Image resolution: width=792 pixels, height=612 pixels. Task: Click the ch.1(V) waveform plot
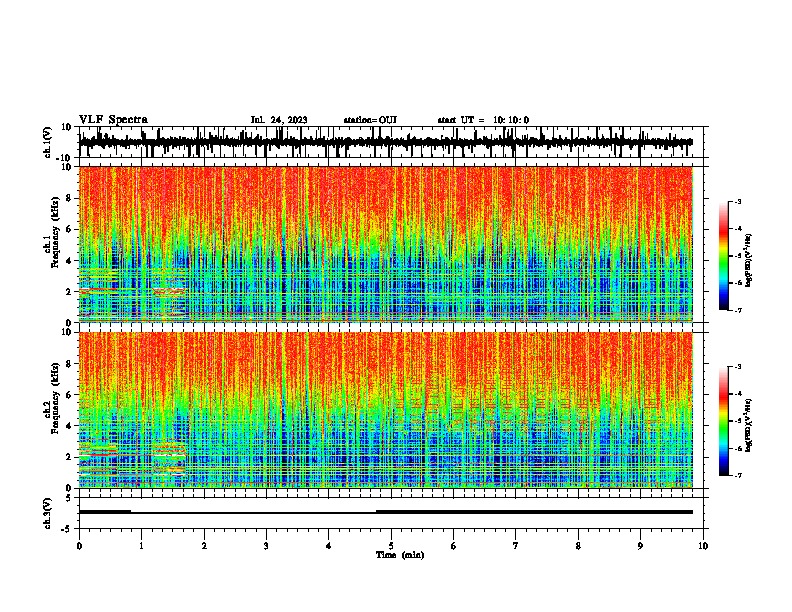(x=393, y=142)
